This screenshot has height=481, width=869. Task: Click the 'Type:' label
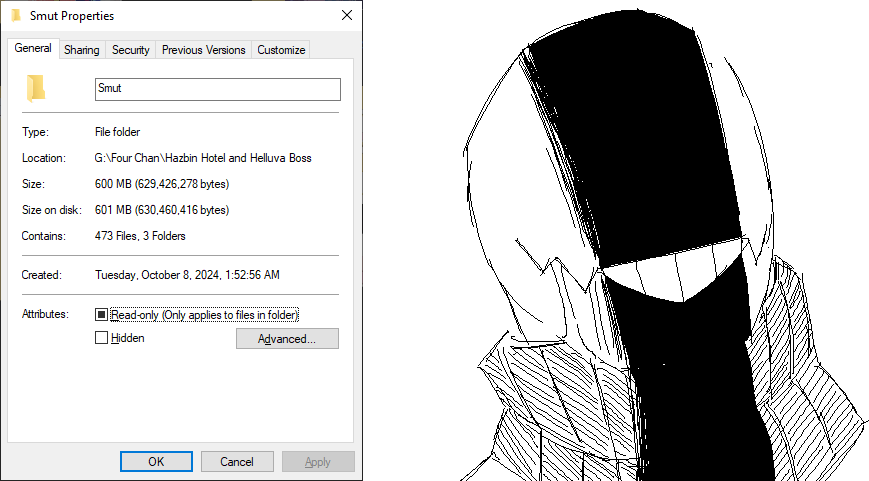pyautogui.click(x=35, y=132)
